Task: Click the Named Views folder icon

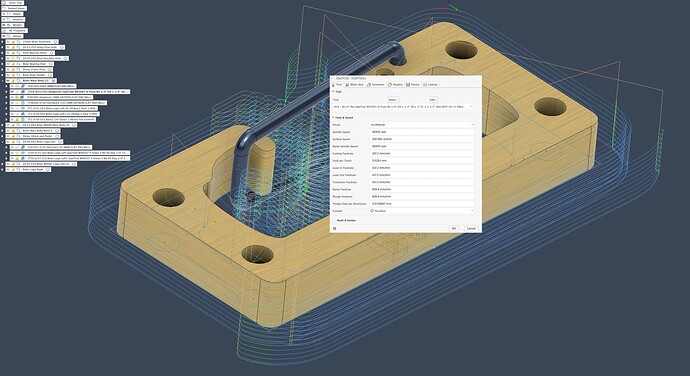Action: coord(4,8)
